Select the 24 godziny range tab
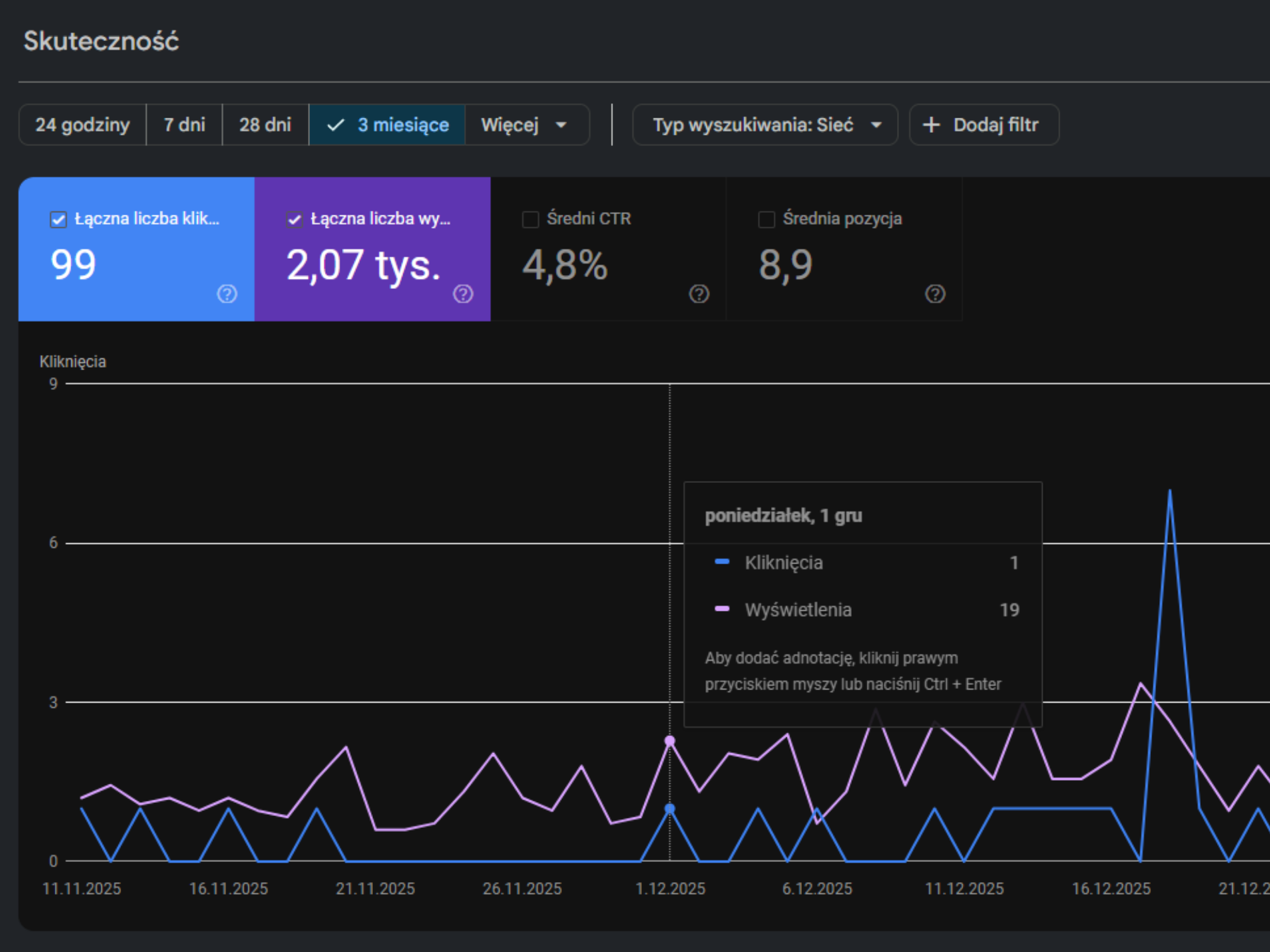The height and width of the screenshot is (952, 1270). (x=83, y=125)
